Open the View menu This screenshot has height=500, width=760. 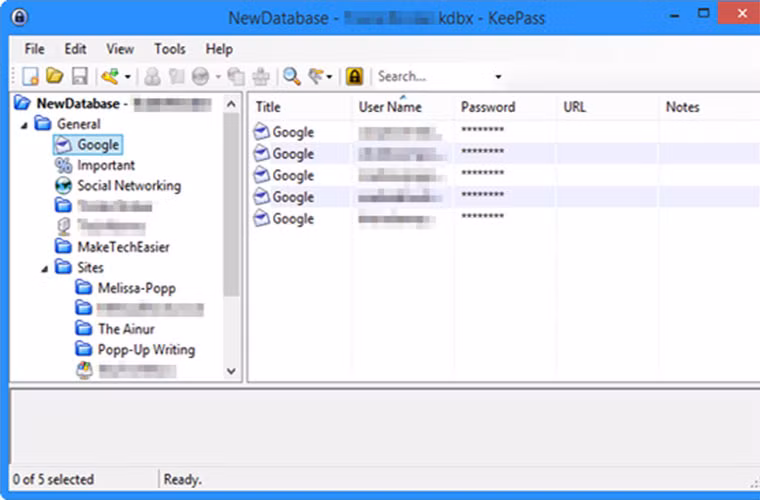tap(120, 49)
